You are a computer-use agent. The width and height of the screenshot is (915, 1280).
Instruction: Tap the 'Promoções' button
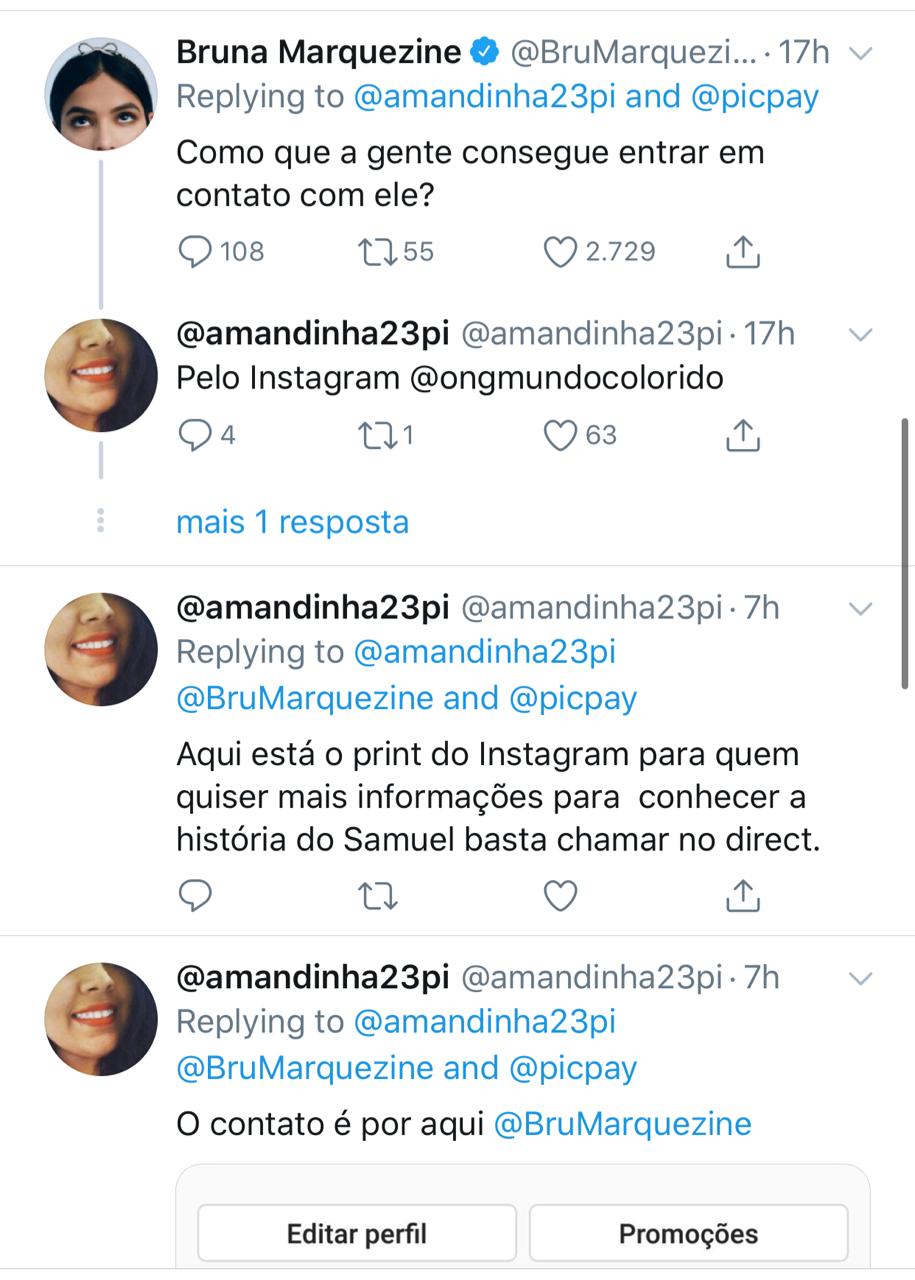[x=688, y=1233]
